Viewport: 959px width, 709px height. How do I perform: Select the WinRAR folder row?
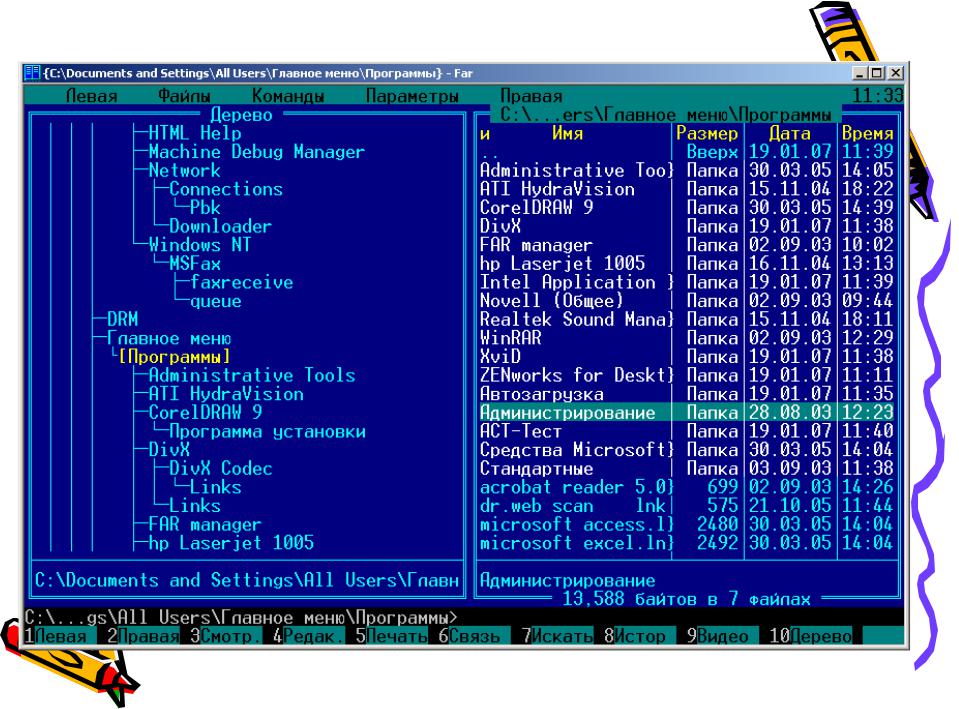687,338
